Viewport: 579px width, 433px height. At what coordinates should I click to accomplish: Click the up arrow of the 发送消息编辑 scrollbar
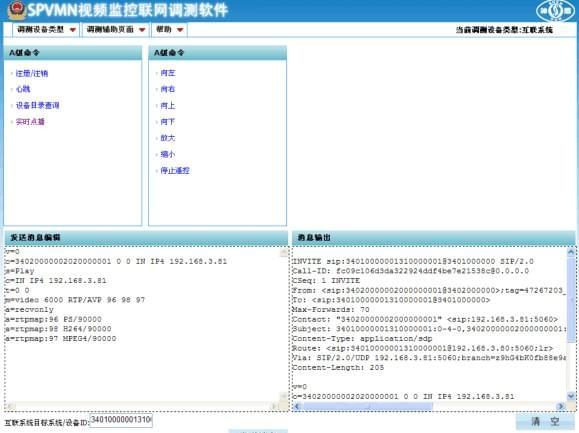[x=284, y=252]
